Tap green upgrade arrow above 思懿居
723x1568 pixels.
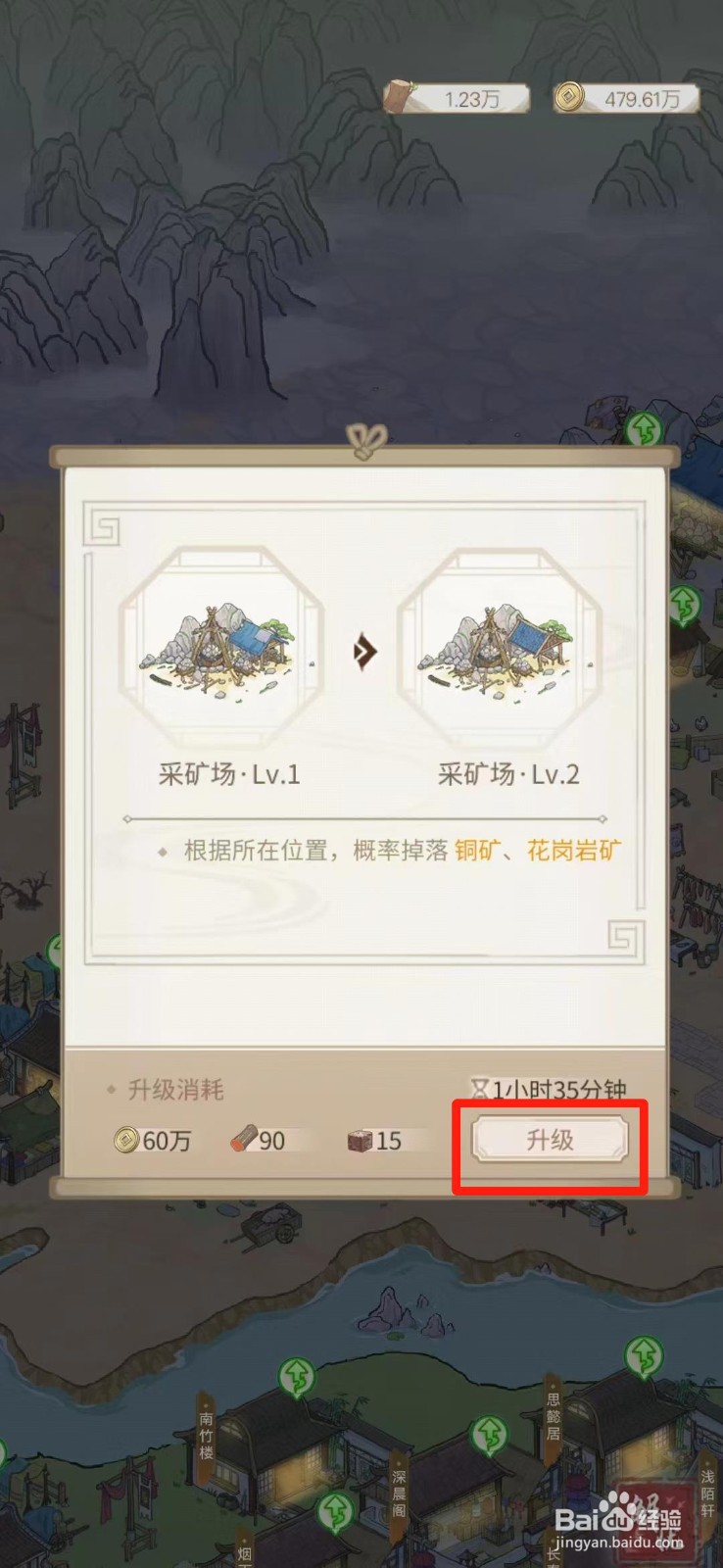click(646, 1356)
